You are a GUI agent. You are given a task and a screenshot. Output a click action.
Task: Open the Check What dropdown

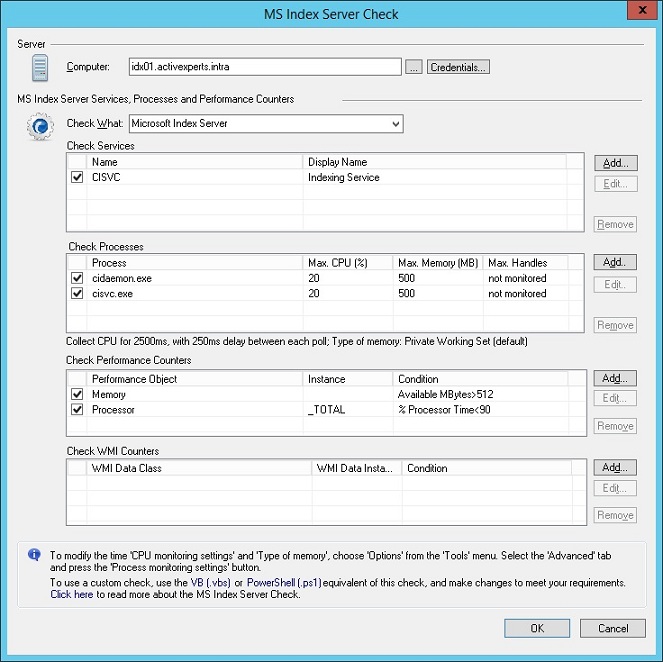[266, 123]
